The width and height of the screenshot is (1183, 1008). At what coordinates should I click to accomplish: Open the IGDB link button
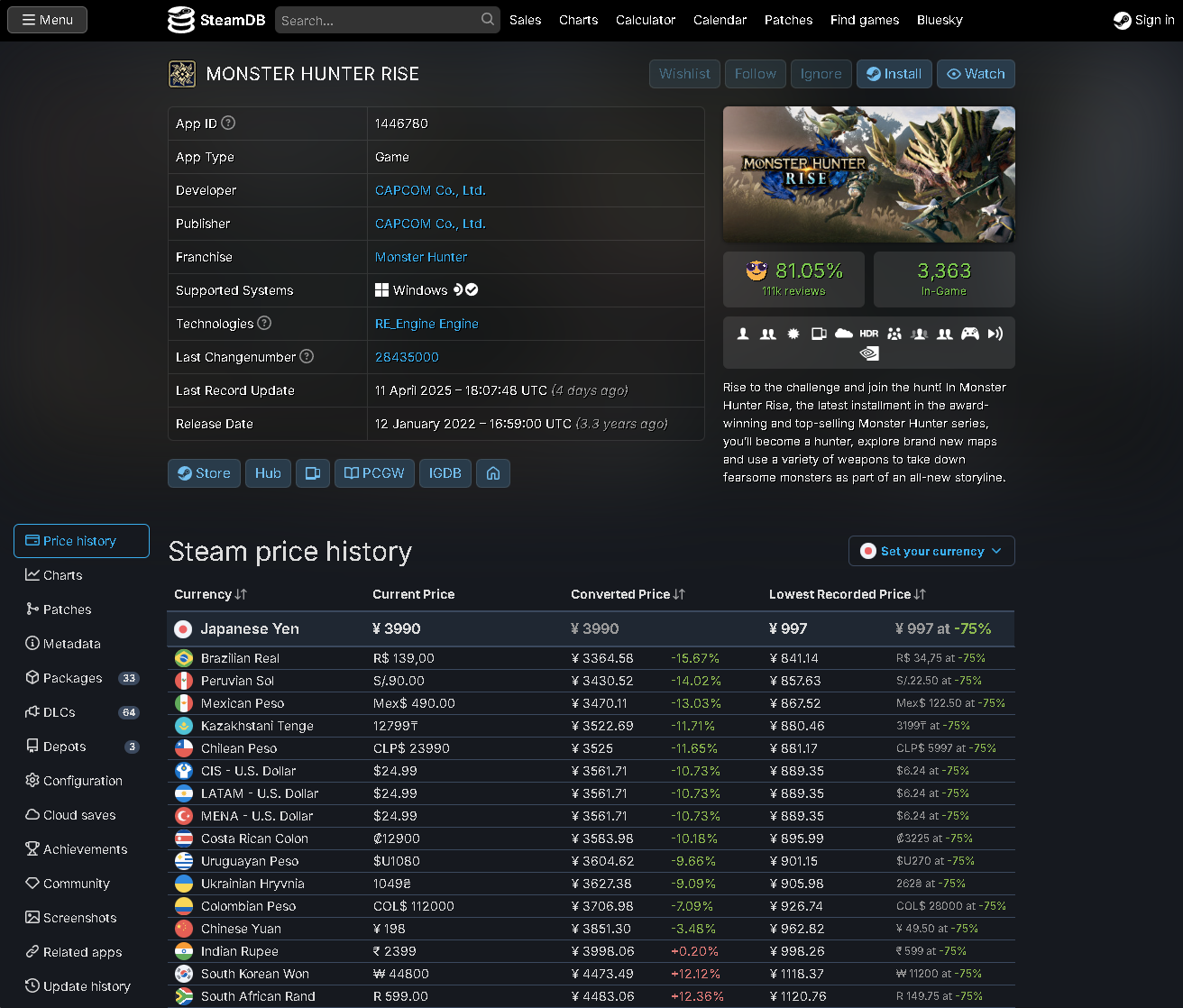(x=445, y=473)
